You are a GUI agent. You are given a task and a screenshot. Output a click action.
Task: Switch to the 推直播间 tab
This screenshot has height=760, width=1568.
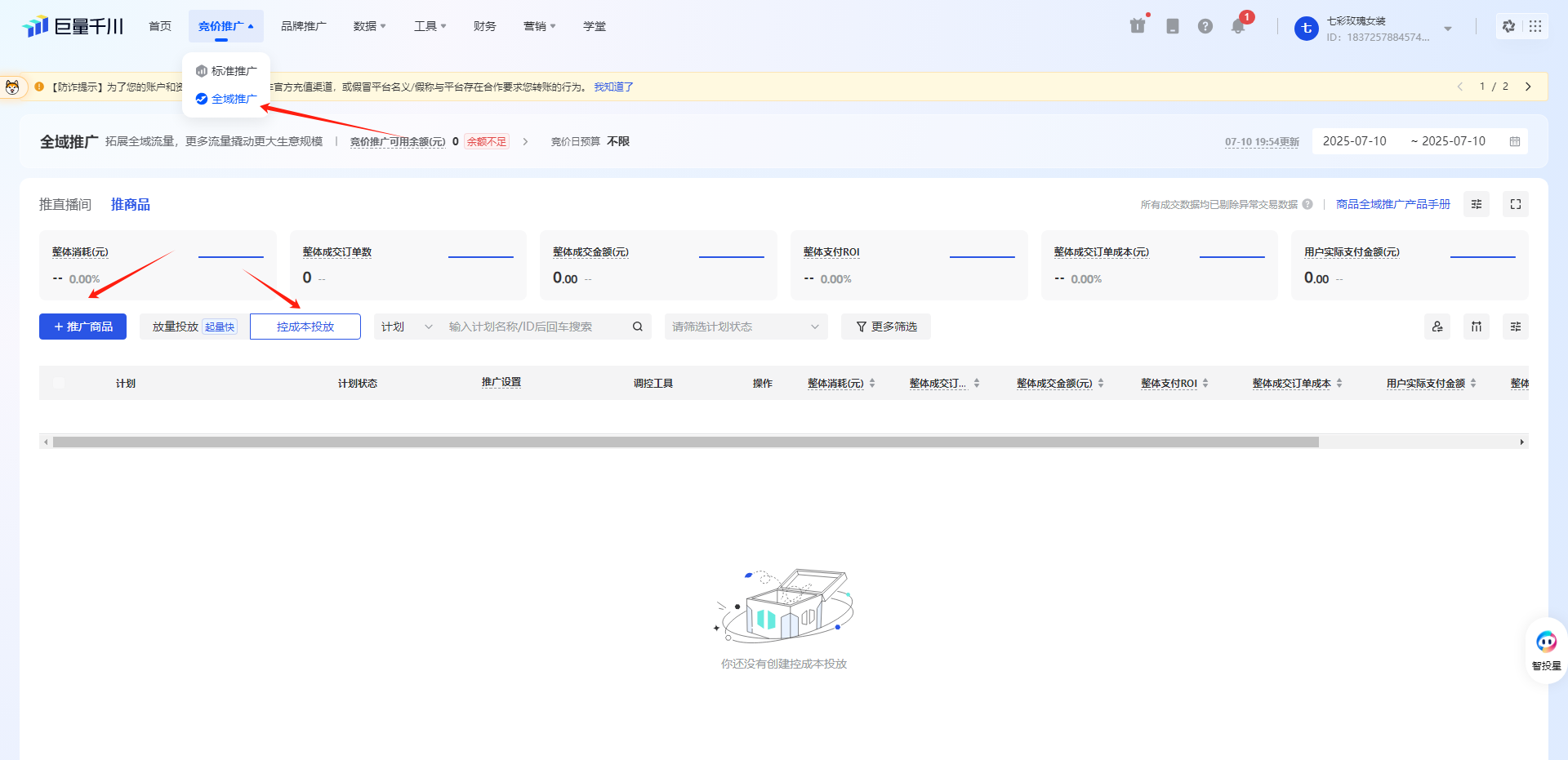[x=65, y=204]
